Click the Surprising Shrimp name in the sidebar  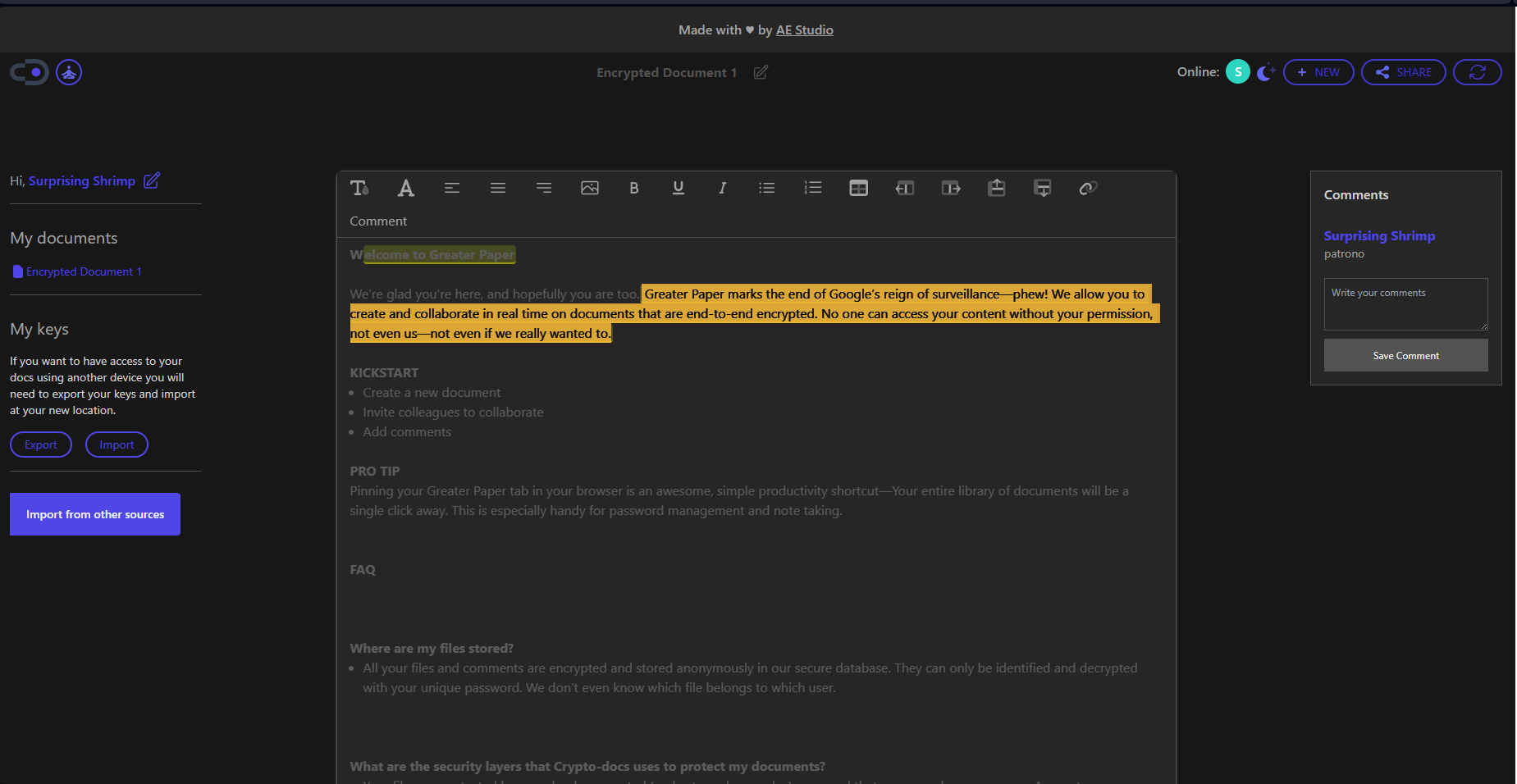coord(82,180)
